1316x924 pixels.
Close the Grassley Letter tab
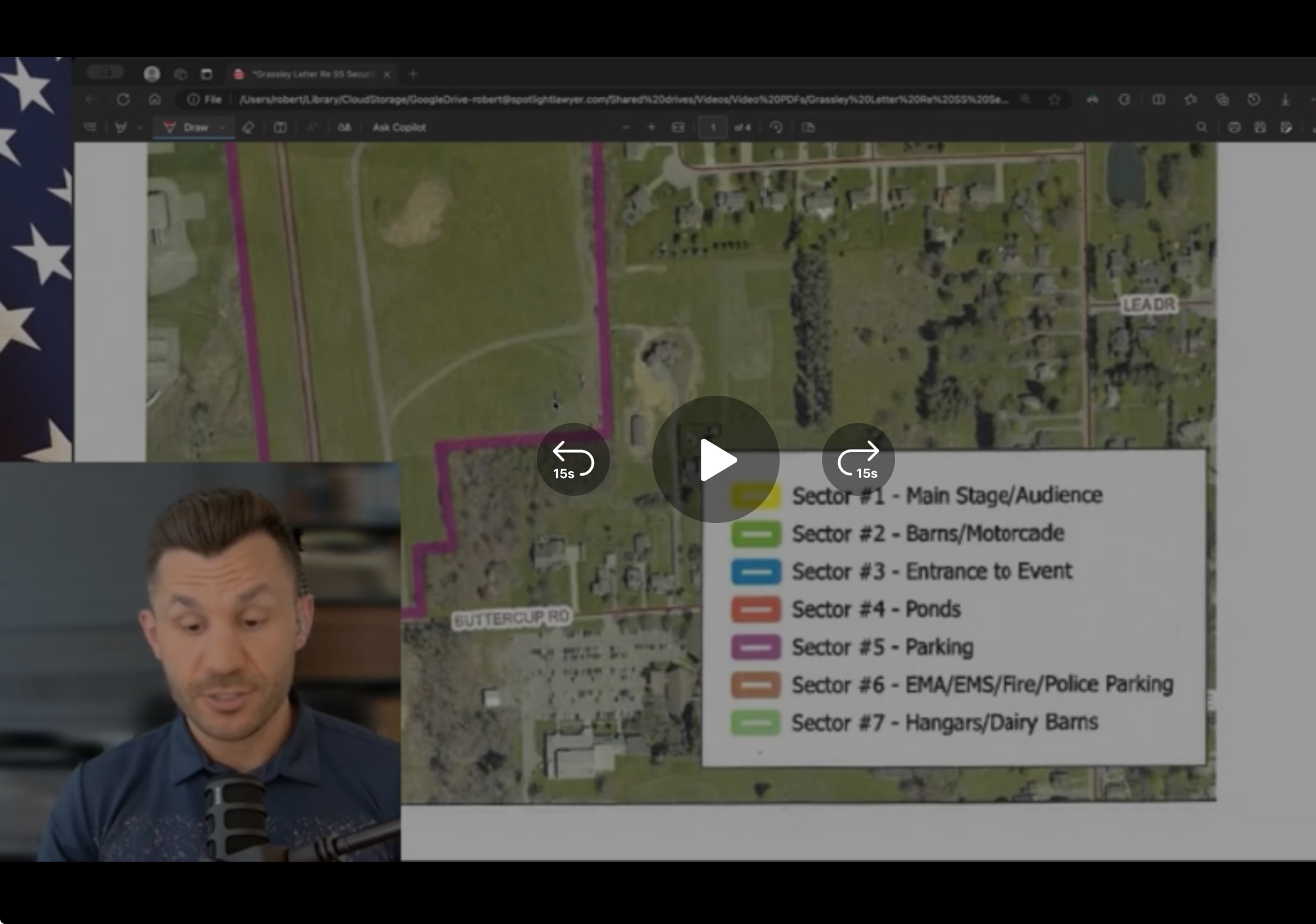point(387,74)
